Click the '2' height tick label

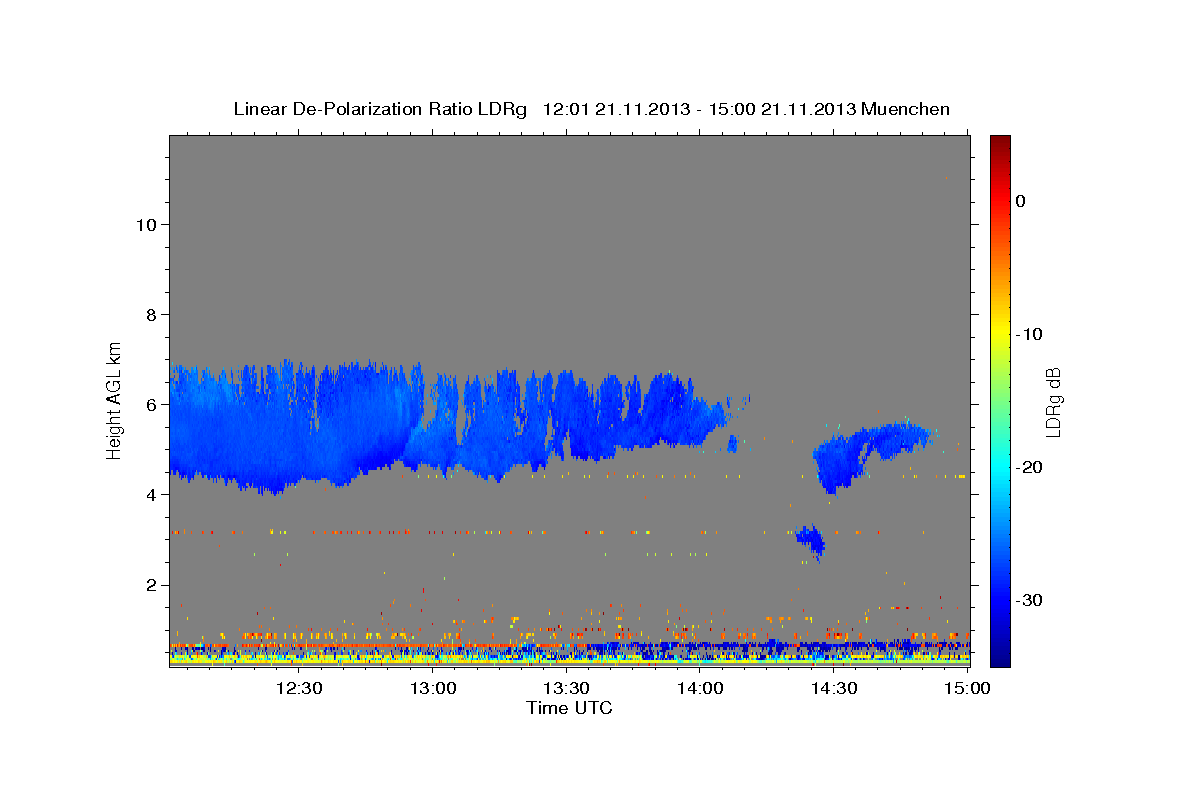point(151,585)
